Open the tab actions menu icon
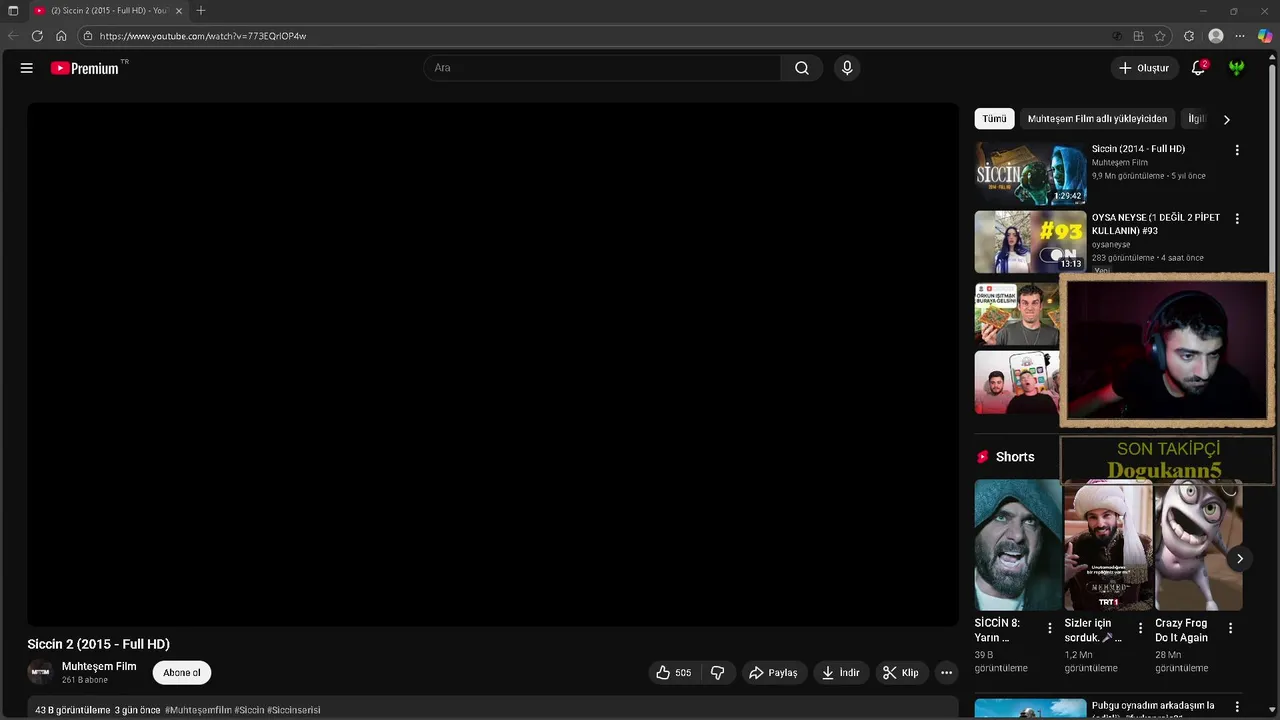 13,10
